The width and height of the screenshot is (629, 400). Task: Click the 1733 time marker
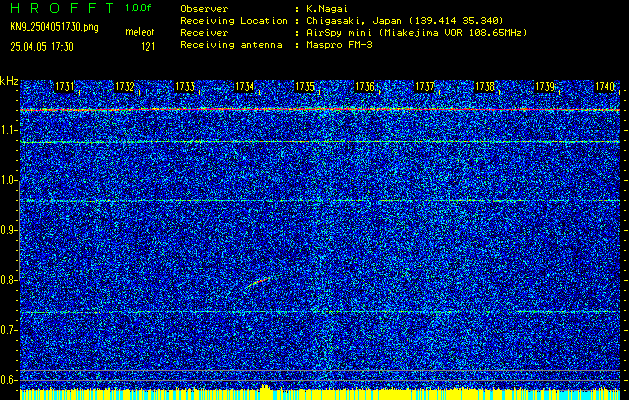click(x=185, y=87)
